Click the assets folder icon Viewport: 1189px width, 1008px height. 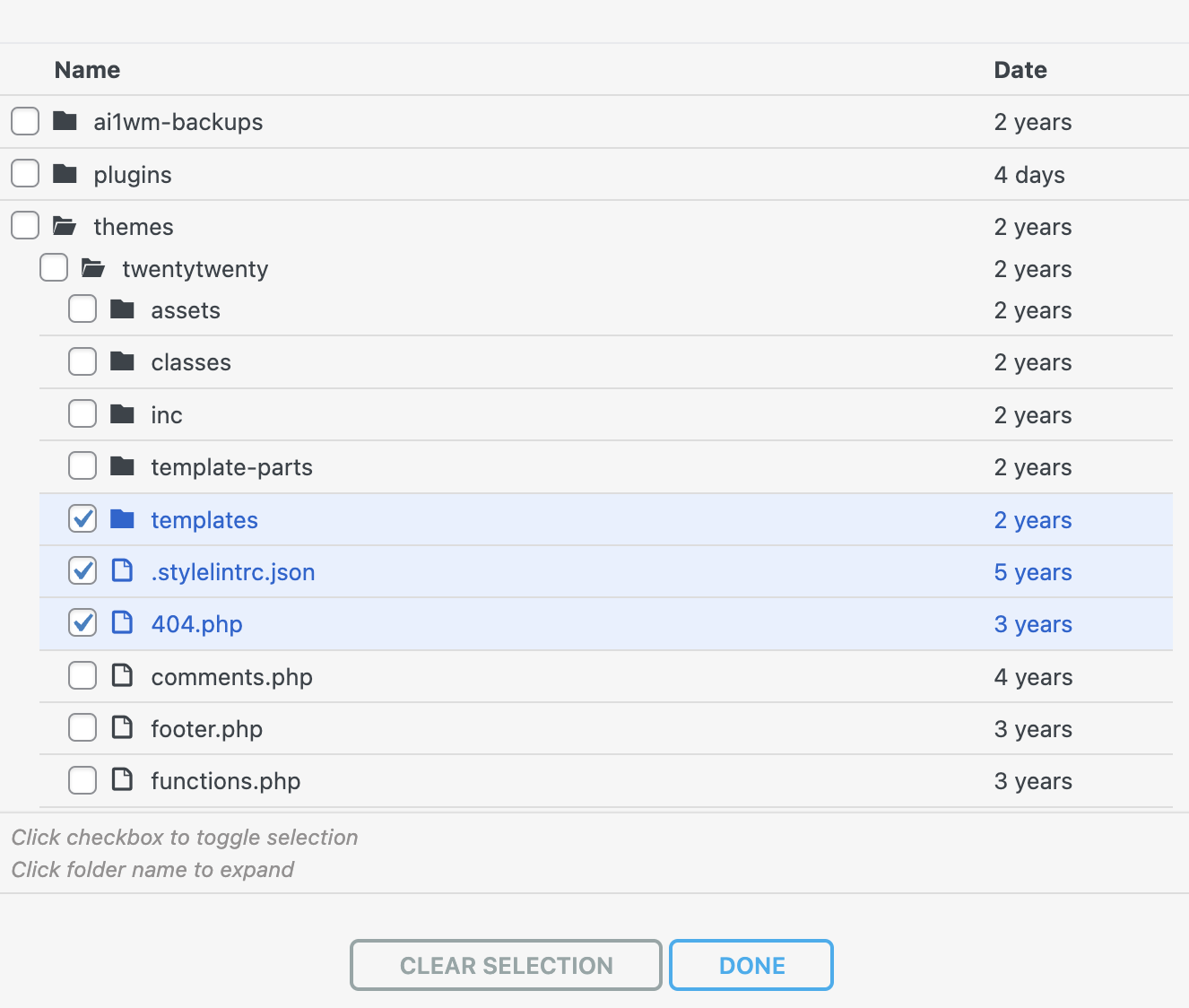coord(122,310)
